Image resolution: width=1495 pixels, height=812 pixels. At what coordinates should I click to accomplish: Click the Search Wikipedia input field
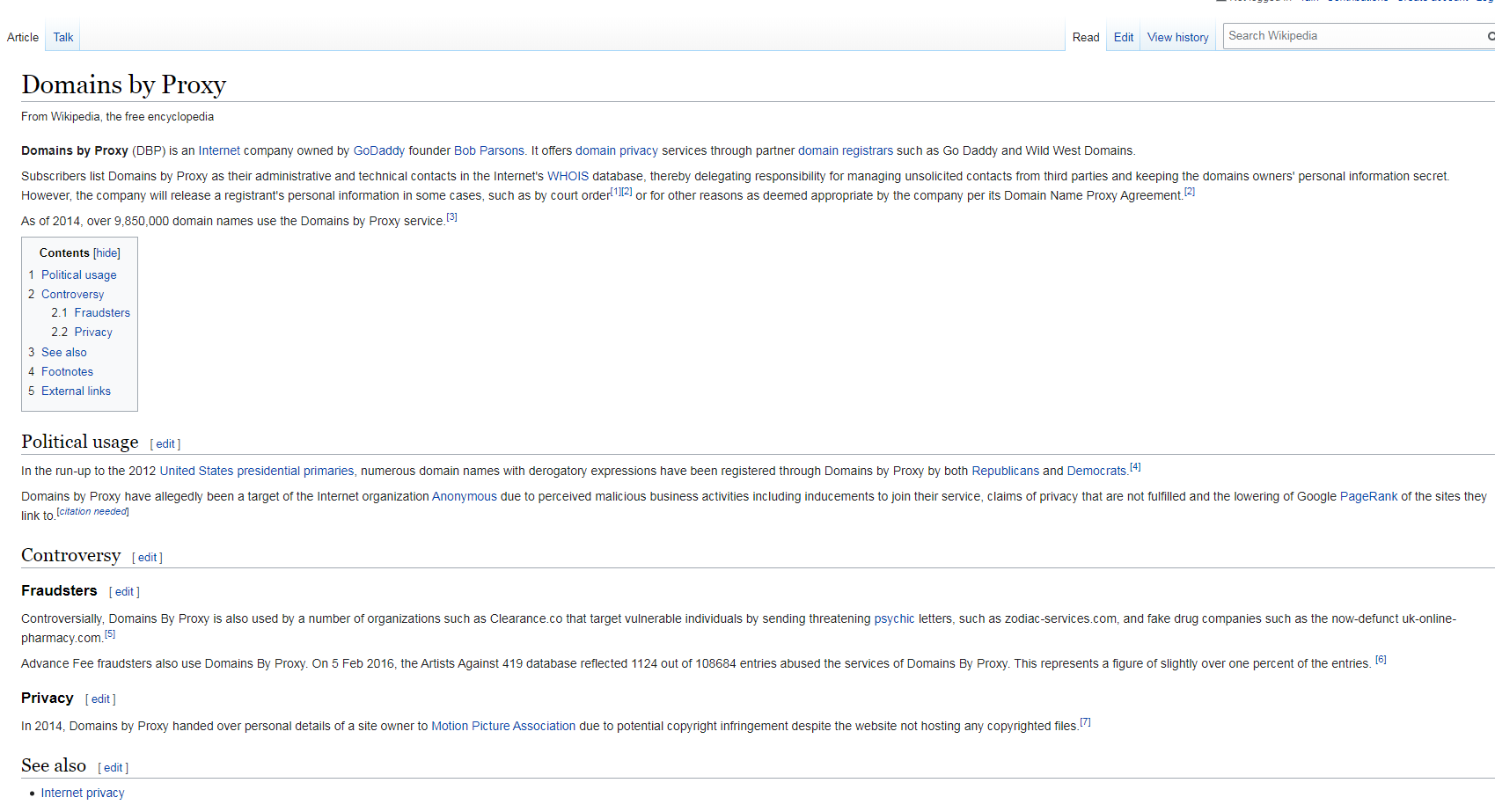coord(1353,36)
